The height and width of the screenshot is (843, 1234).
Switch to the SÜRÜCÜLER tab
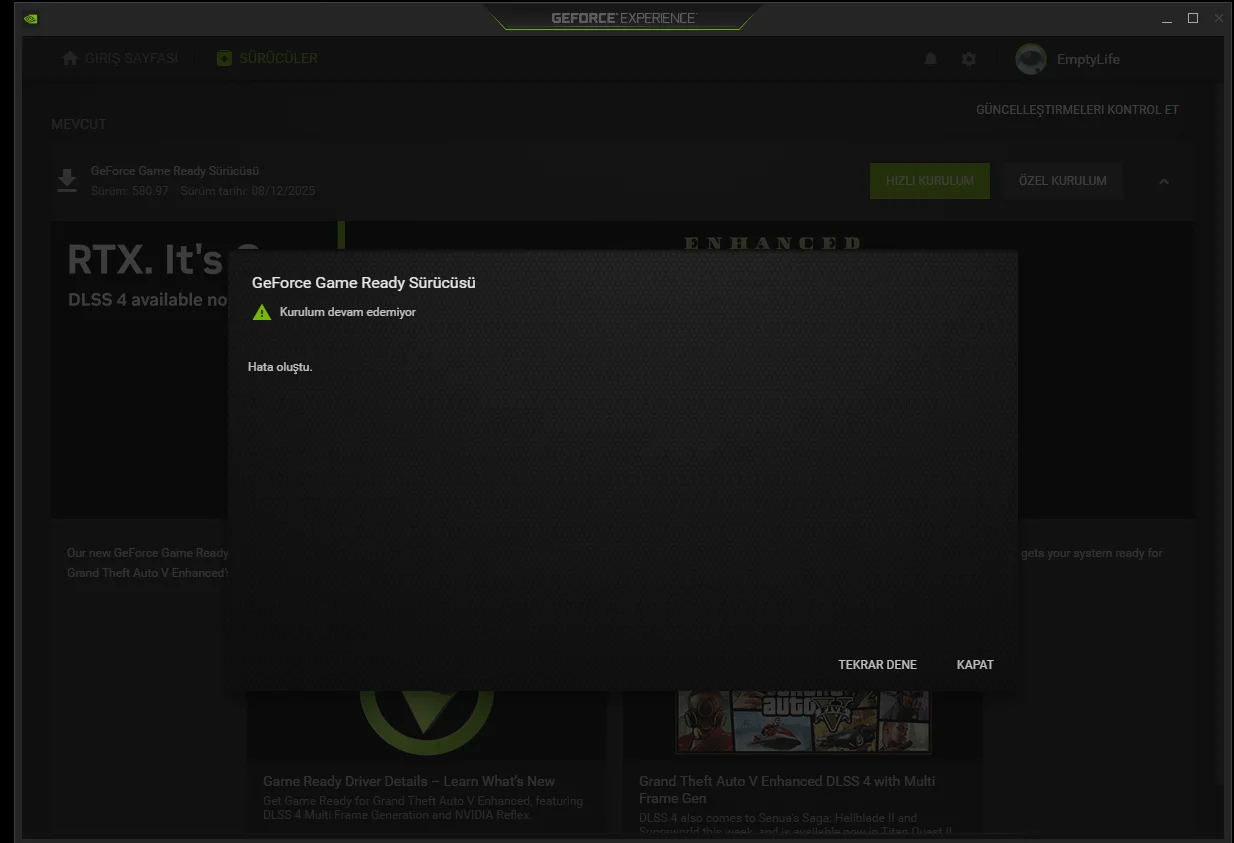tap(267, 58)
